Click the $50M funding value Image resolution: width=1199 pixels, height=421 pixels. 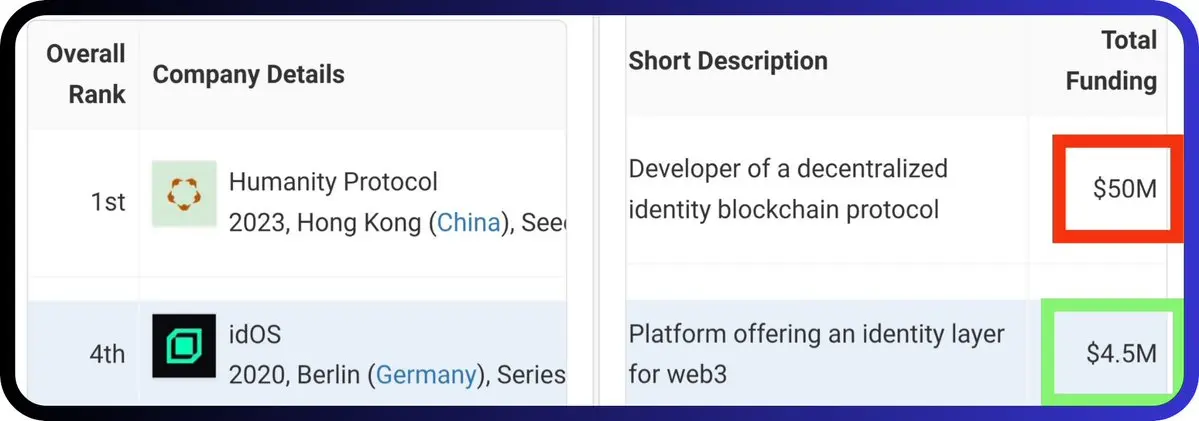point(1124,189)
